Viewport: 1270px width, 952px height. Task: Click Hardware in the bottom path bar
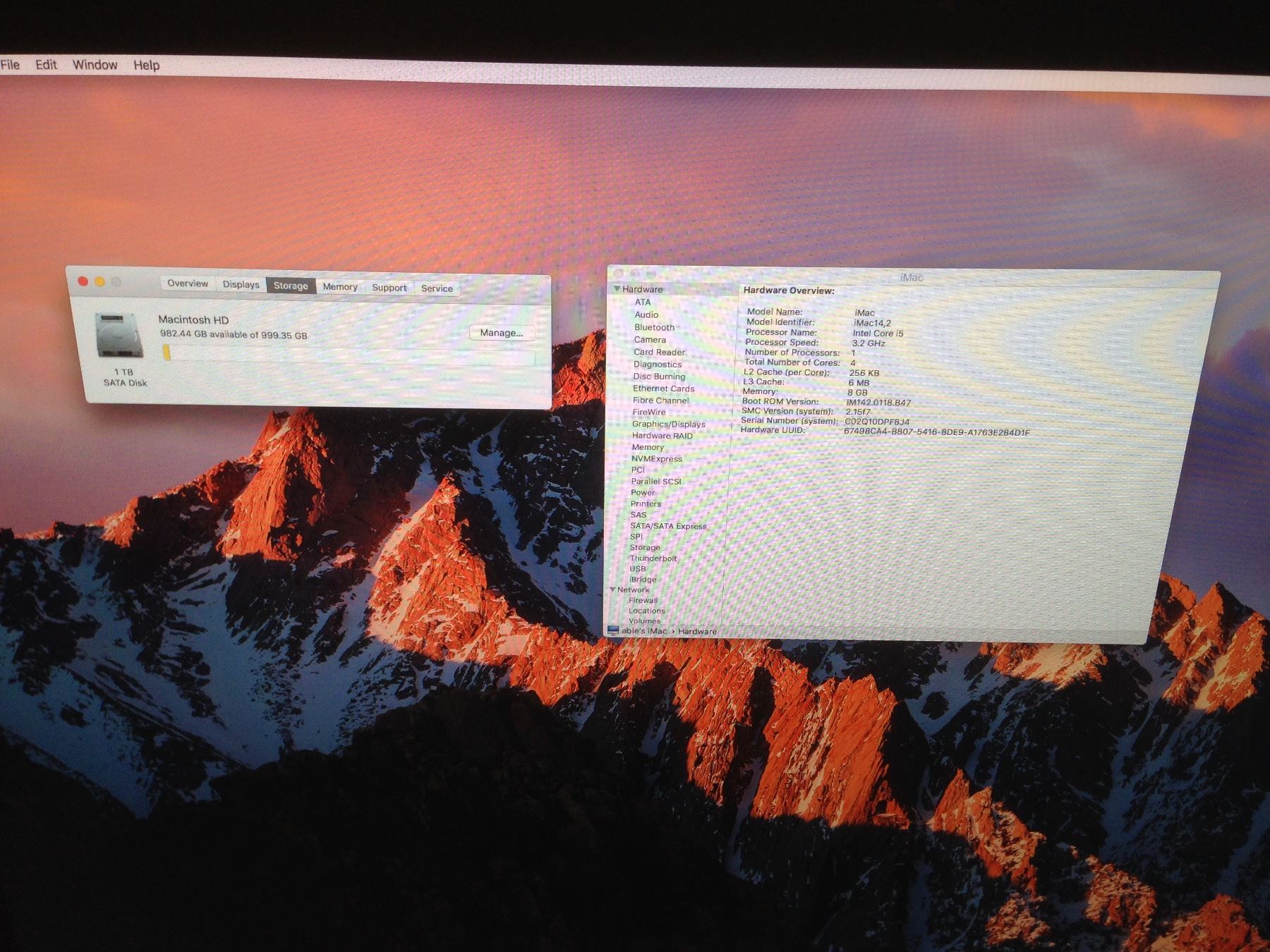(x=697, y=632)
